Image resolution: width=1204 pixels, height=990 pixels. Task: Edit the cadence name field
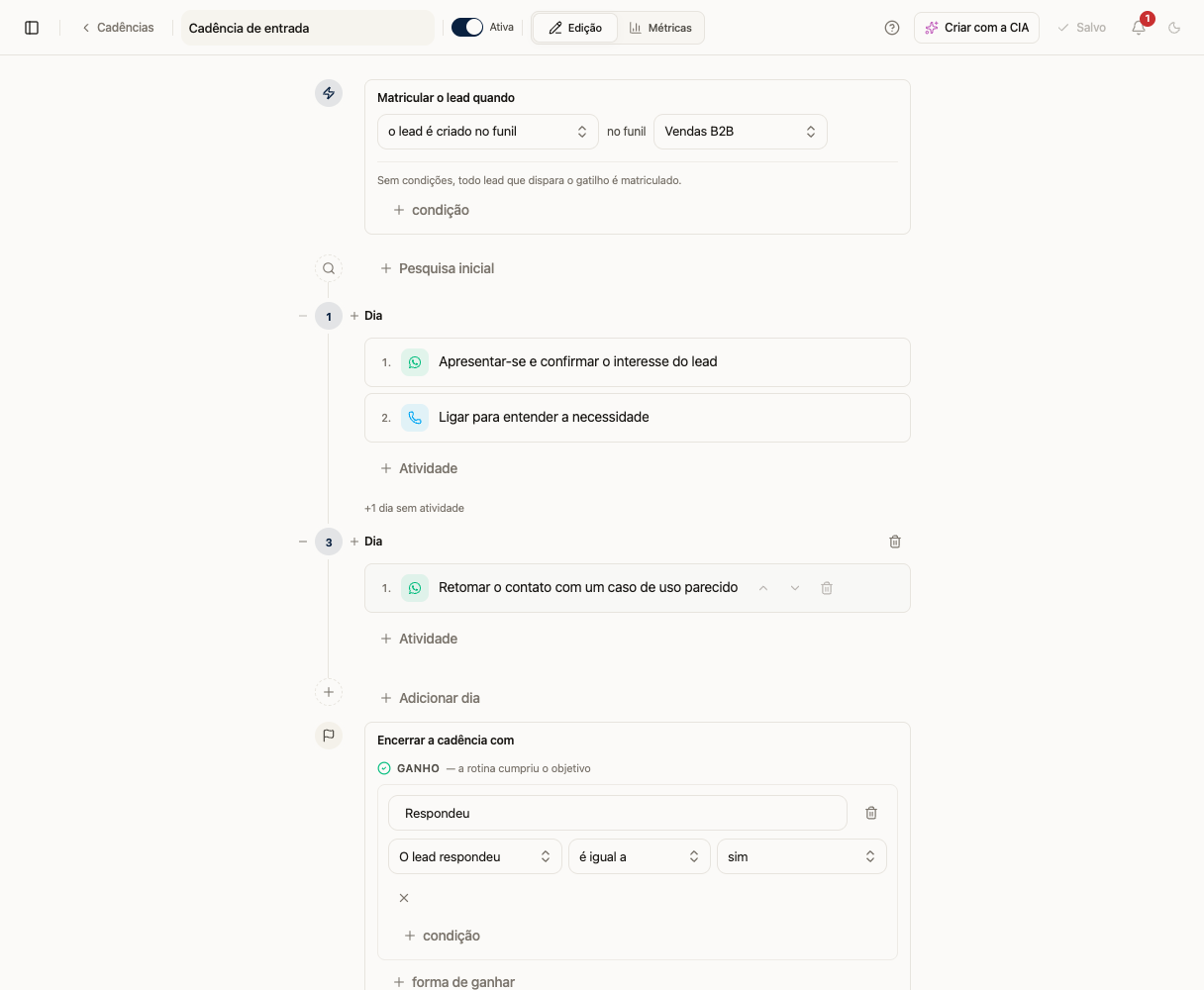(x=307, y=28)
